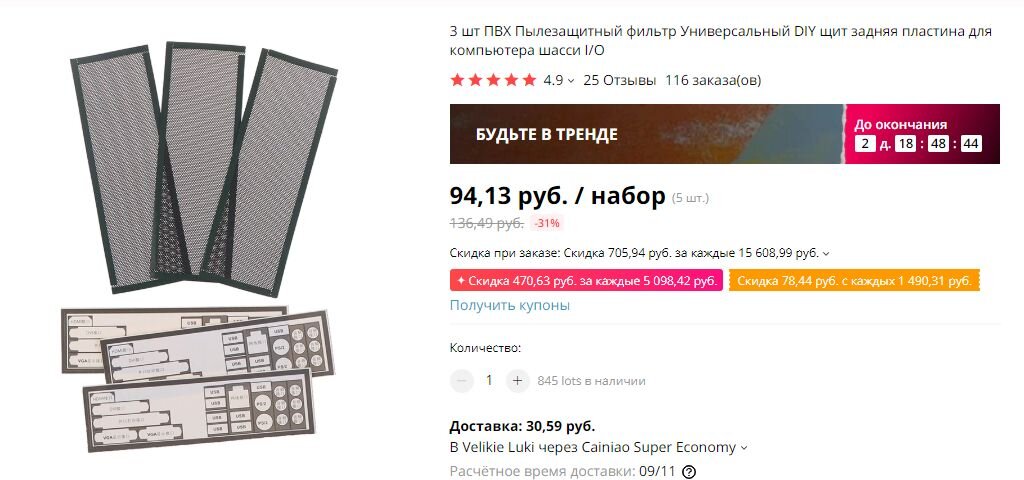Open the 25 Отзывы reviews link

click(x=620, y=80)
